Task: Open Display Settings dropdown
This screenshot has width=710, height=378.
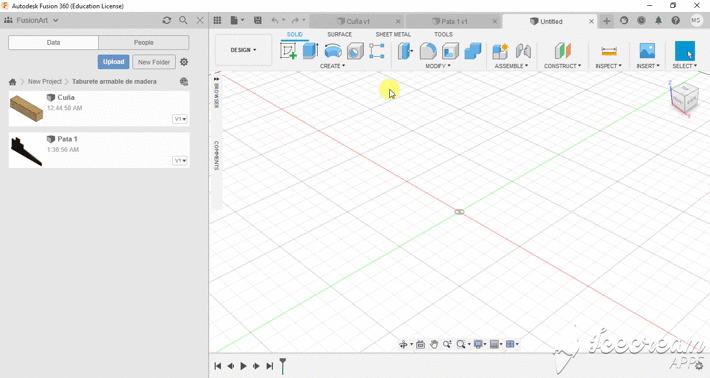Action: (x=480, y=345)
